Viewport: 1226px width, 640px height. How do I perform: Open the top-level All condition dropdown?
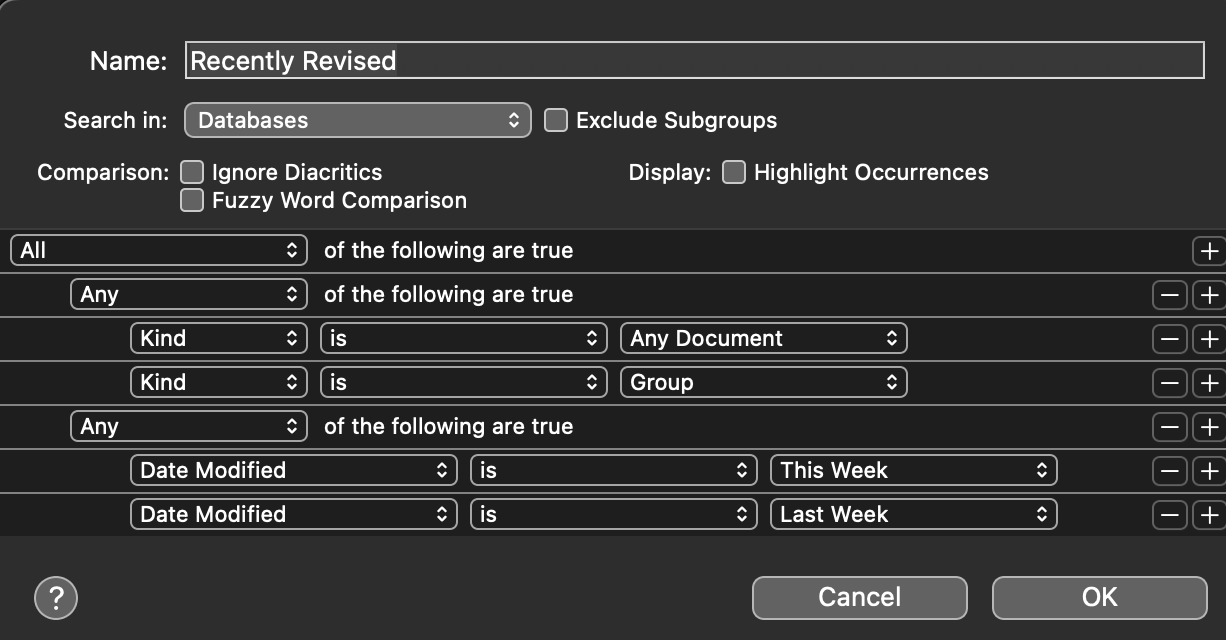coord(158,250)
